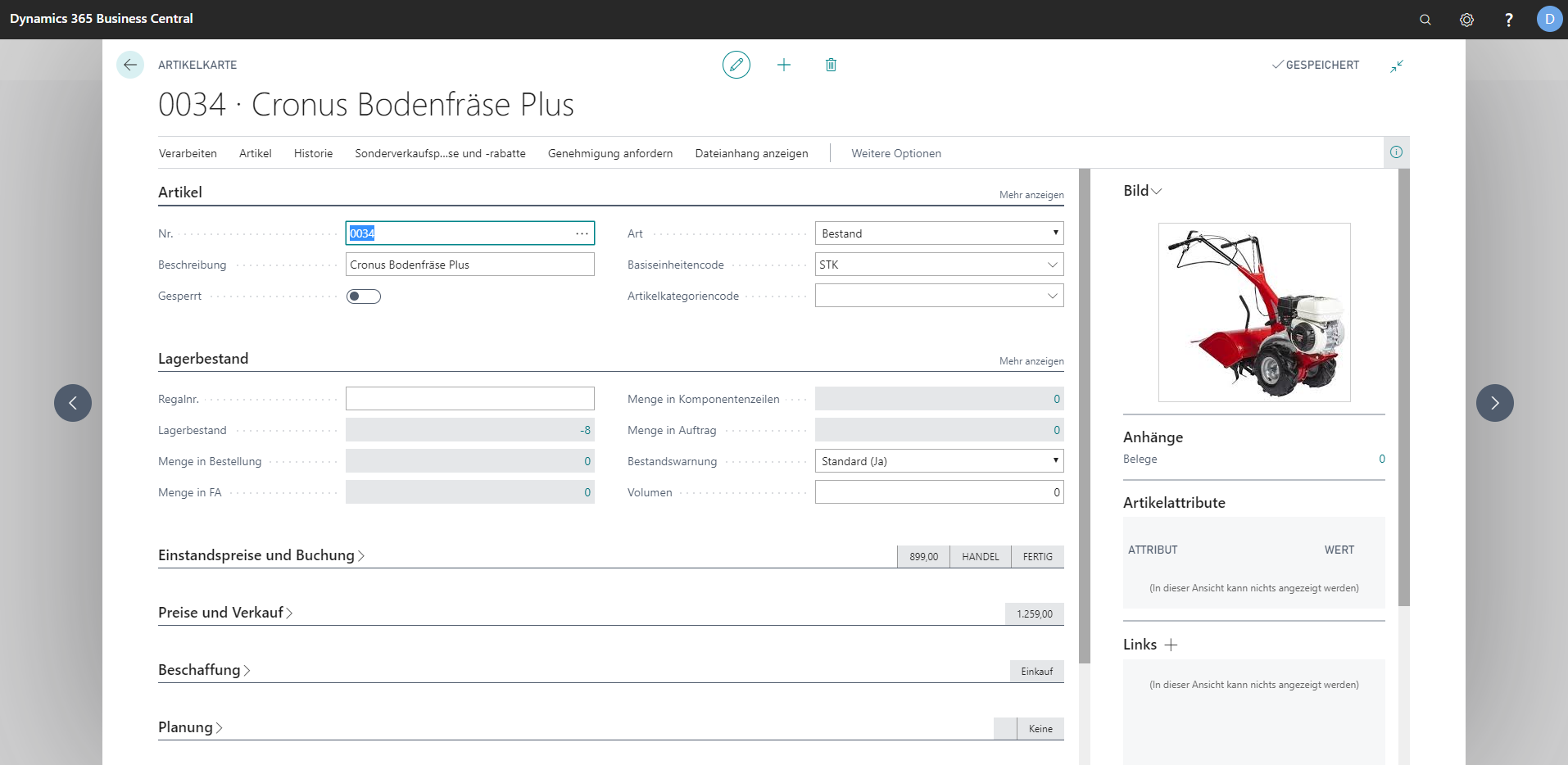Viewport: 1568px width, 765px height.
Task: Collapse the page with the arrows icon
Action: click(1397, 66)
